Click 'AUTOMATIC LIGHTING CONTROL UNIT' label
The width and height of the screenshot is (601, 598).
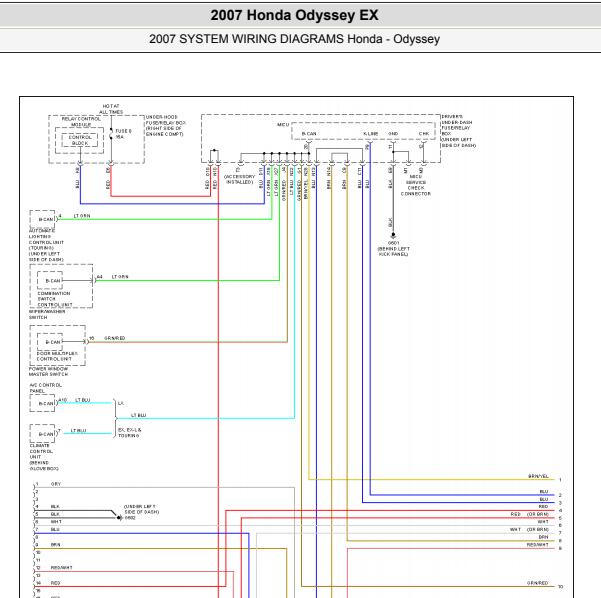[x=46, y=245]
